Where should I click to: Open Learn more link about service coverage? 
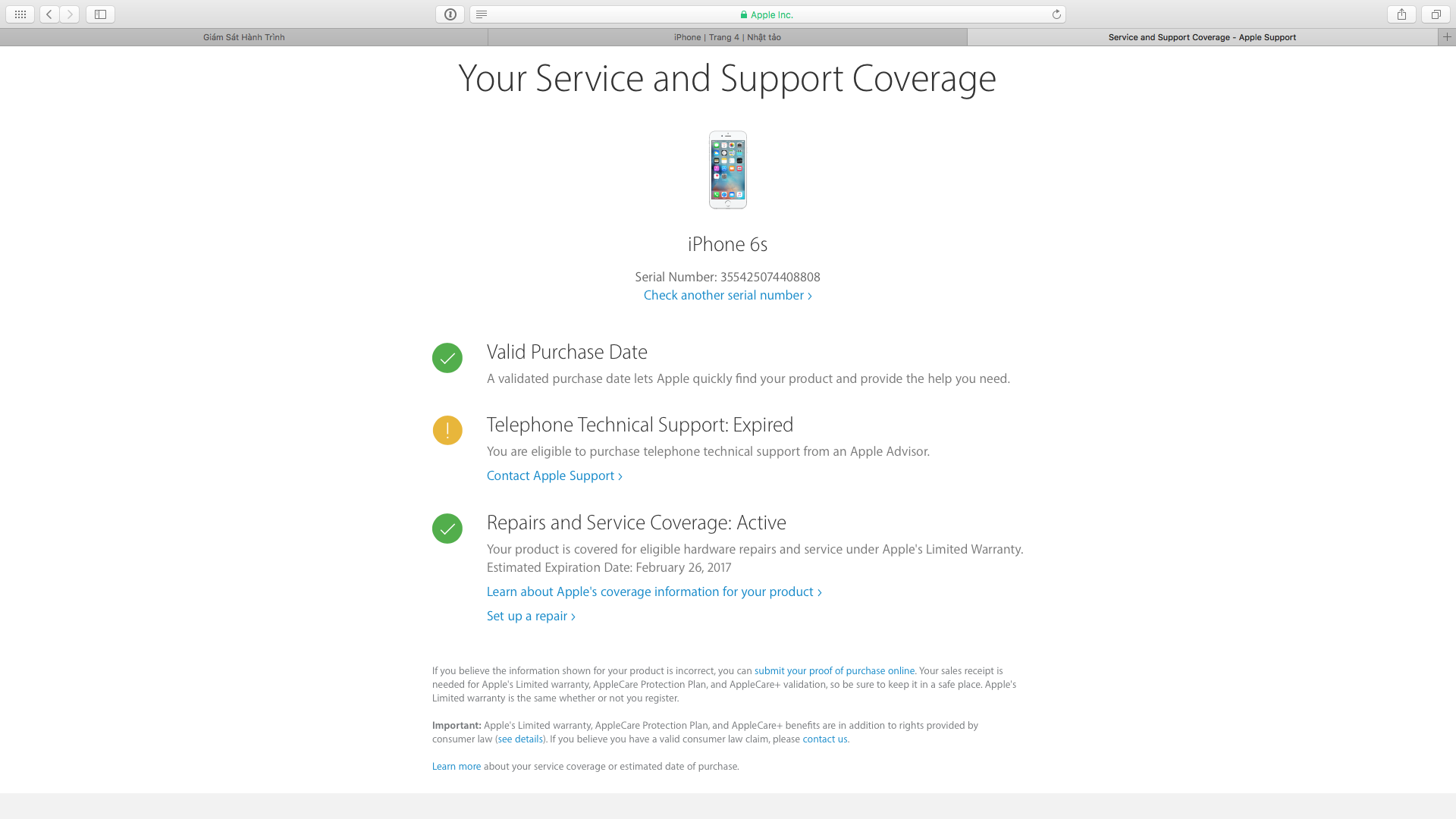(x=457, y=767)
